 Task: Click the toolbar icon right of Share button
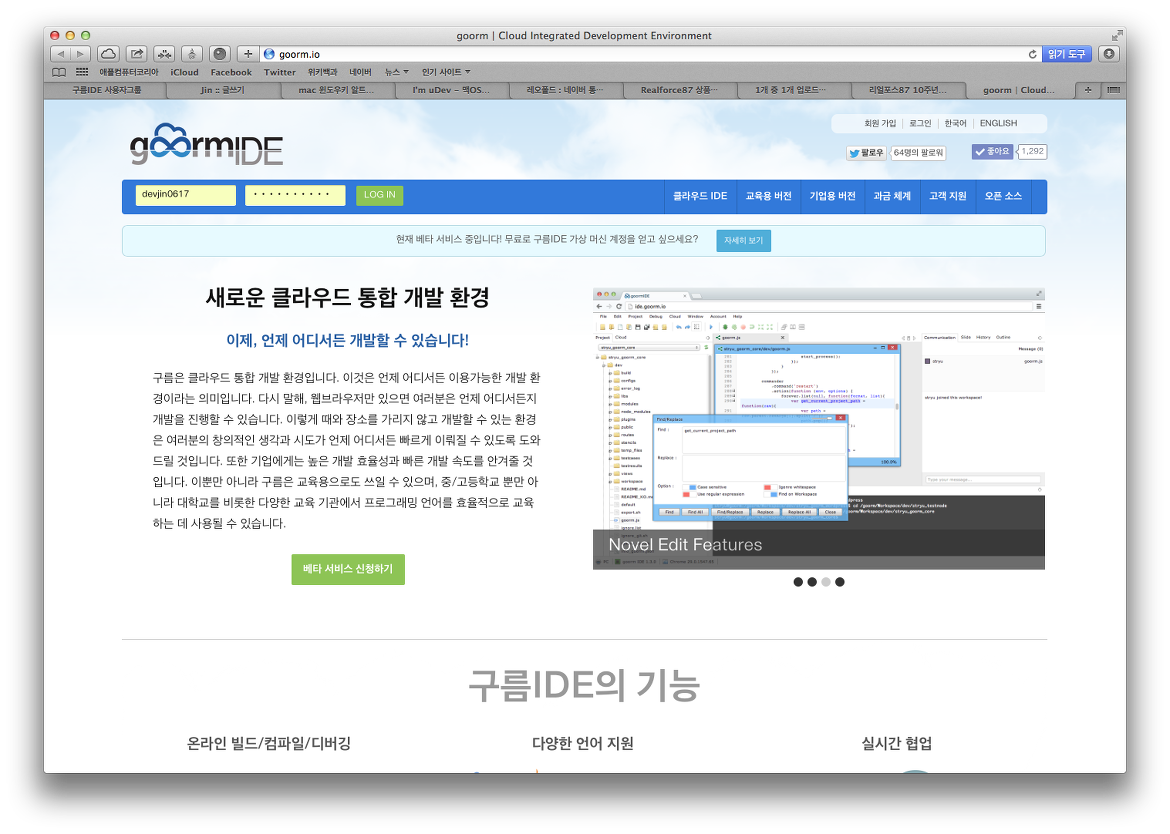(164, 54)
